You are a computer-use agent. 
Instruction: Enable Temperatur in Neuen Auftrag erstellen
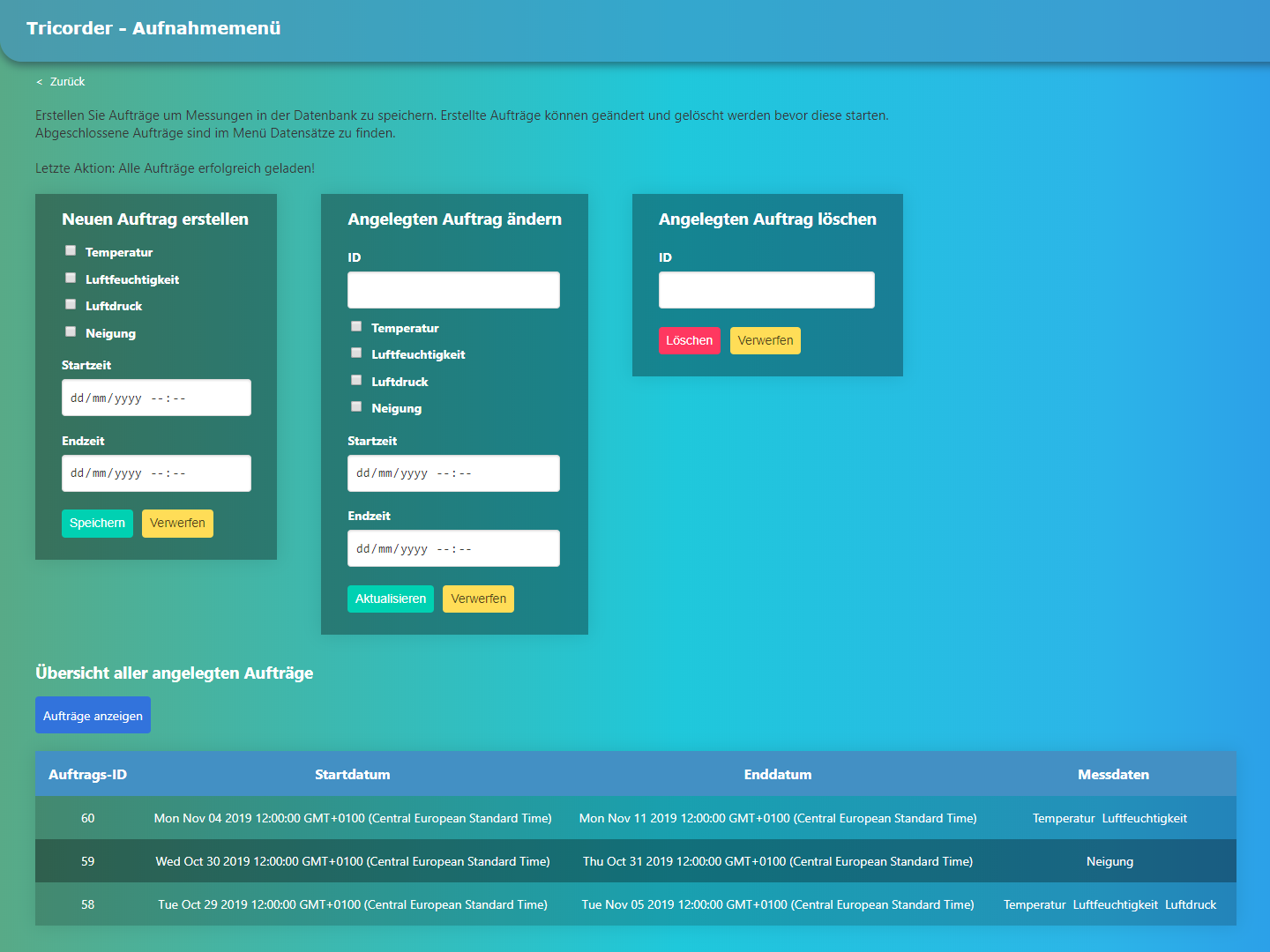[x=71, y=251]
